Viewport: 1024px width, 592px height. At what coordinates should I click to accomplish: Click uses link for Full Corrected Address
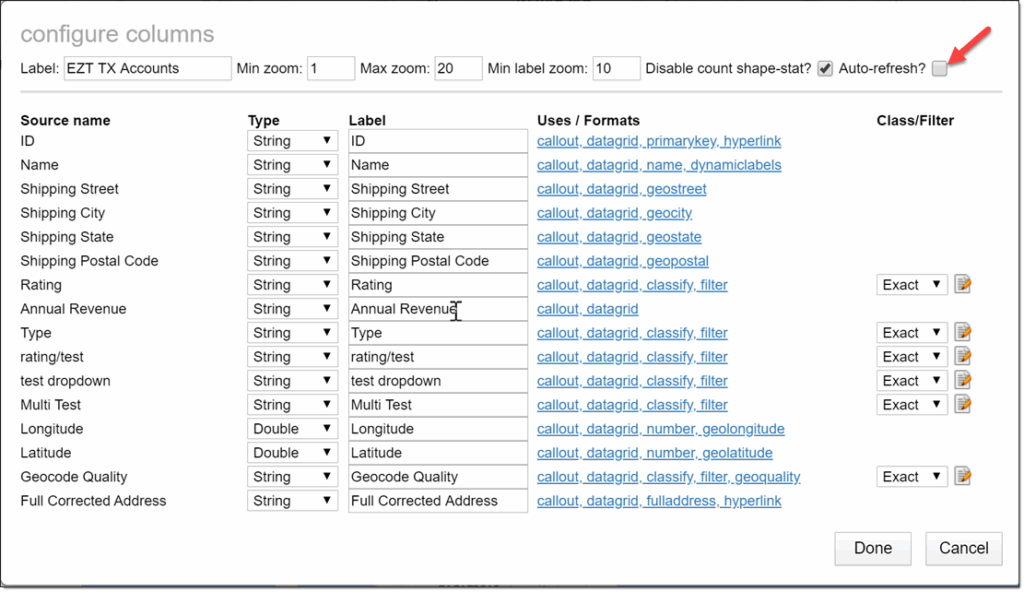[659, 501]
